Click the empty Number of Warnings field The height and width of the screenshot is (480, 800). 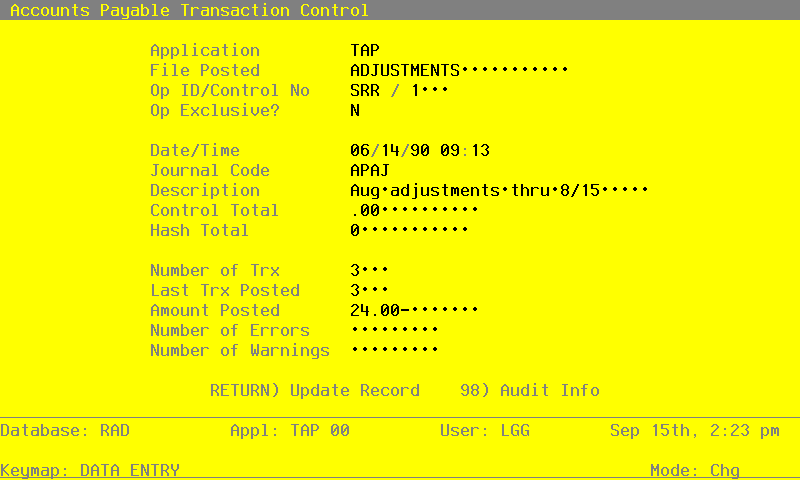click(394, 350)
